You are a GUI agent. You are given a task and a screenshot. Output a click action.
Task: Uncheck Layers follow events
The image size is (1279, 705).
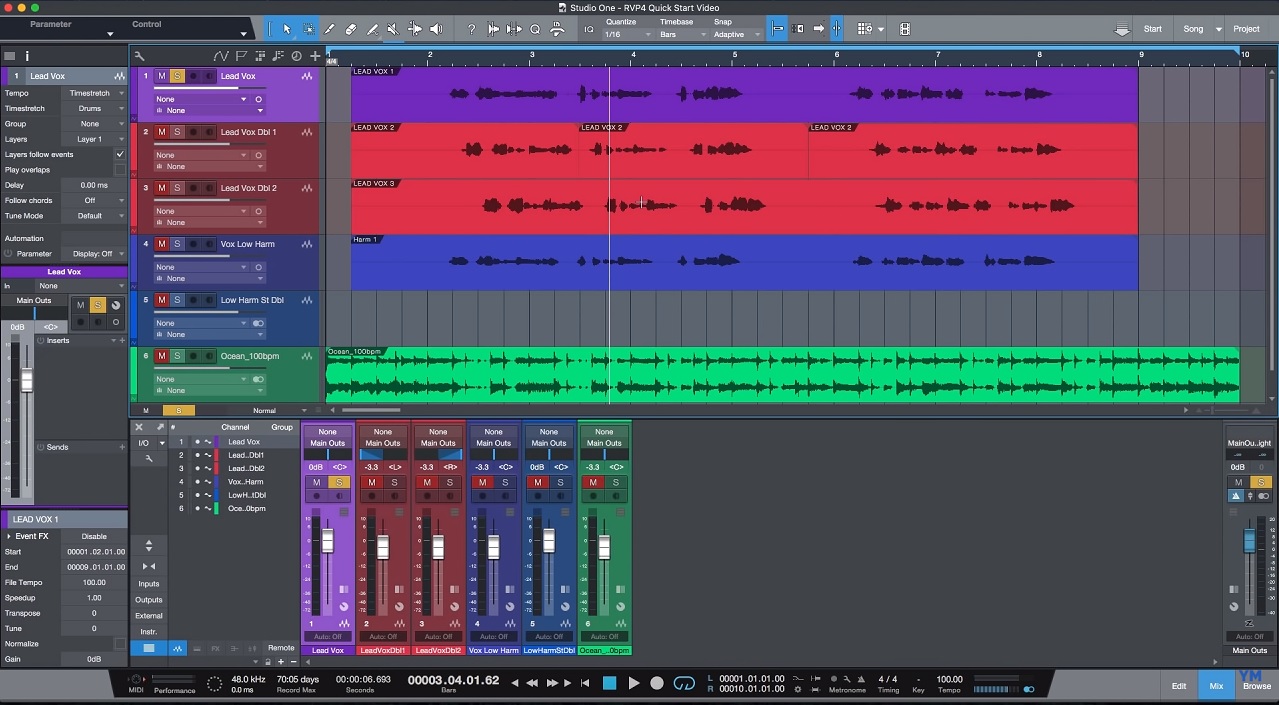(120, 155)
